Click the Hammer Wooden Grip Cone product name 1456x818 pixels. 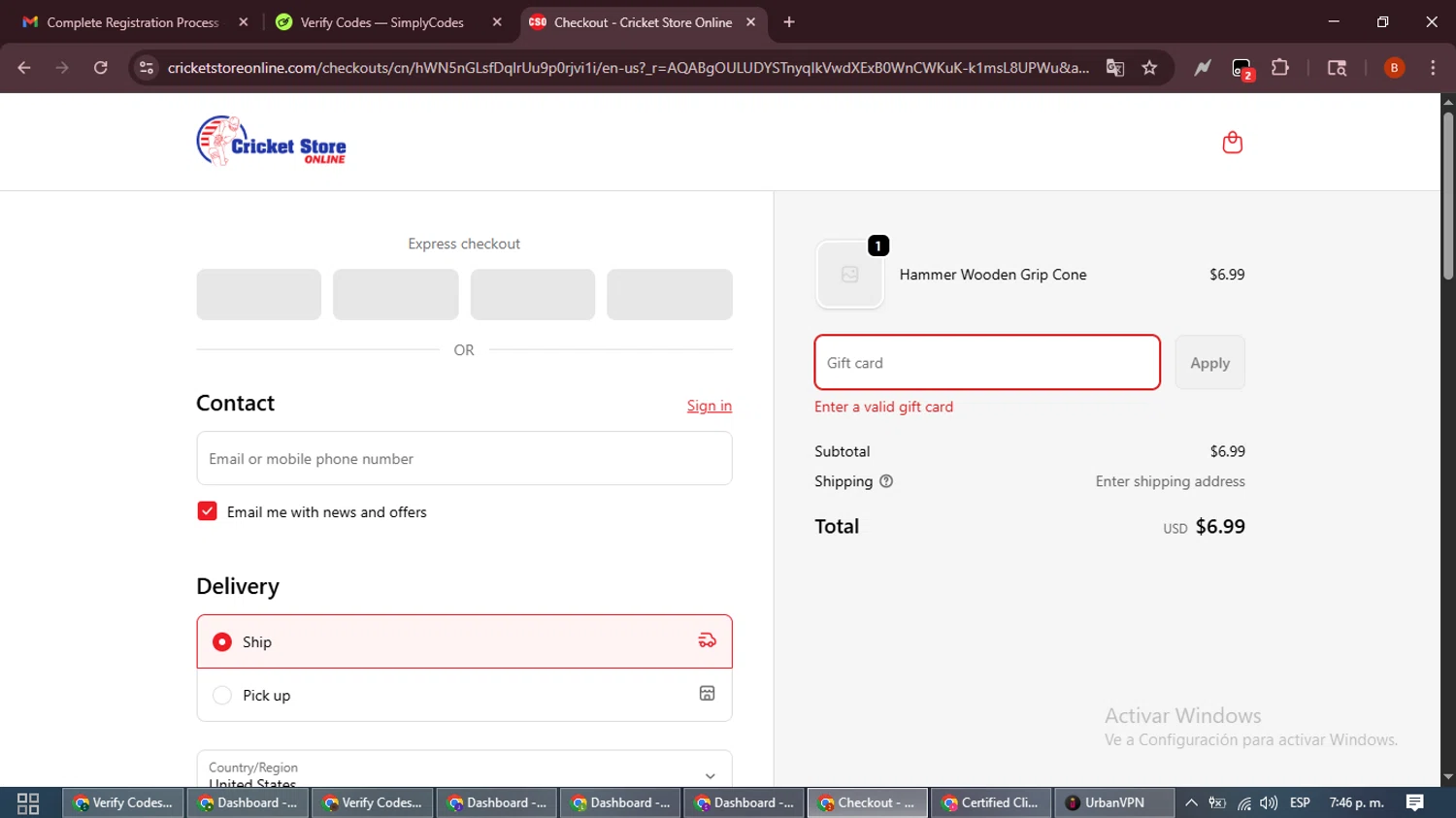[x=992, y=275]
